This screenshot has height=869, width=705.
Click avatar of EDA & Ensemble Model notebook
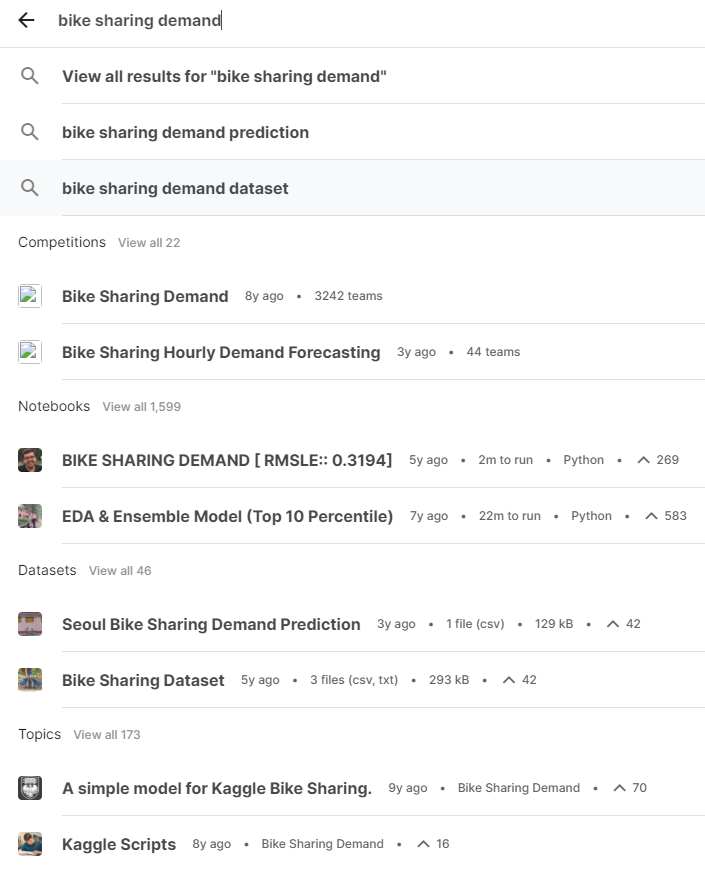30,516
